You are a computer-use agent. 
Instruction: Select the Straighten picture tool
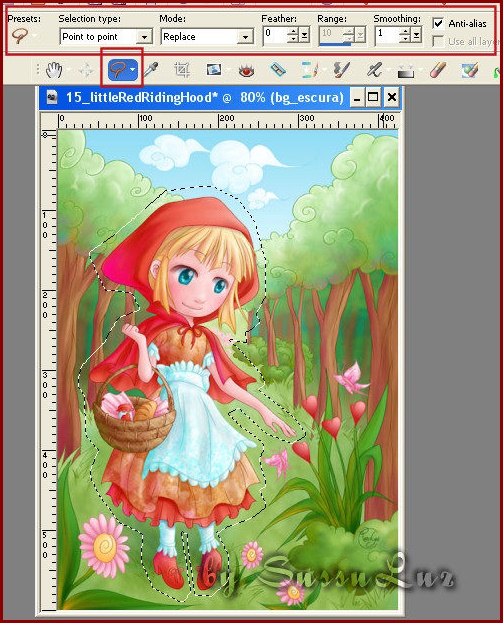(214, 70)
